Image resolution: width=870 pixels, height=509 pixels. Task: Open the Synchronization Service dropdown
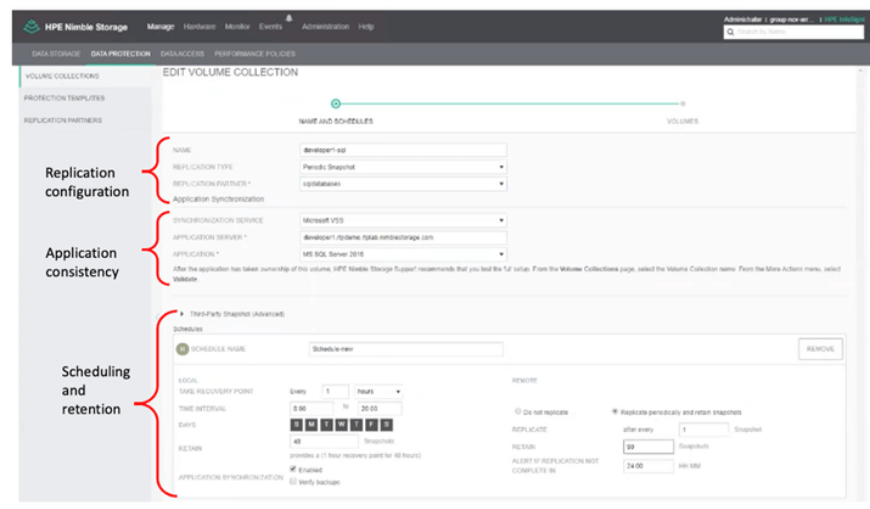click(403, 220)
